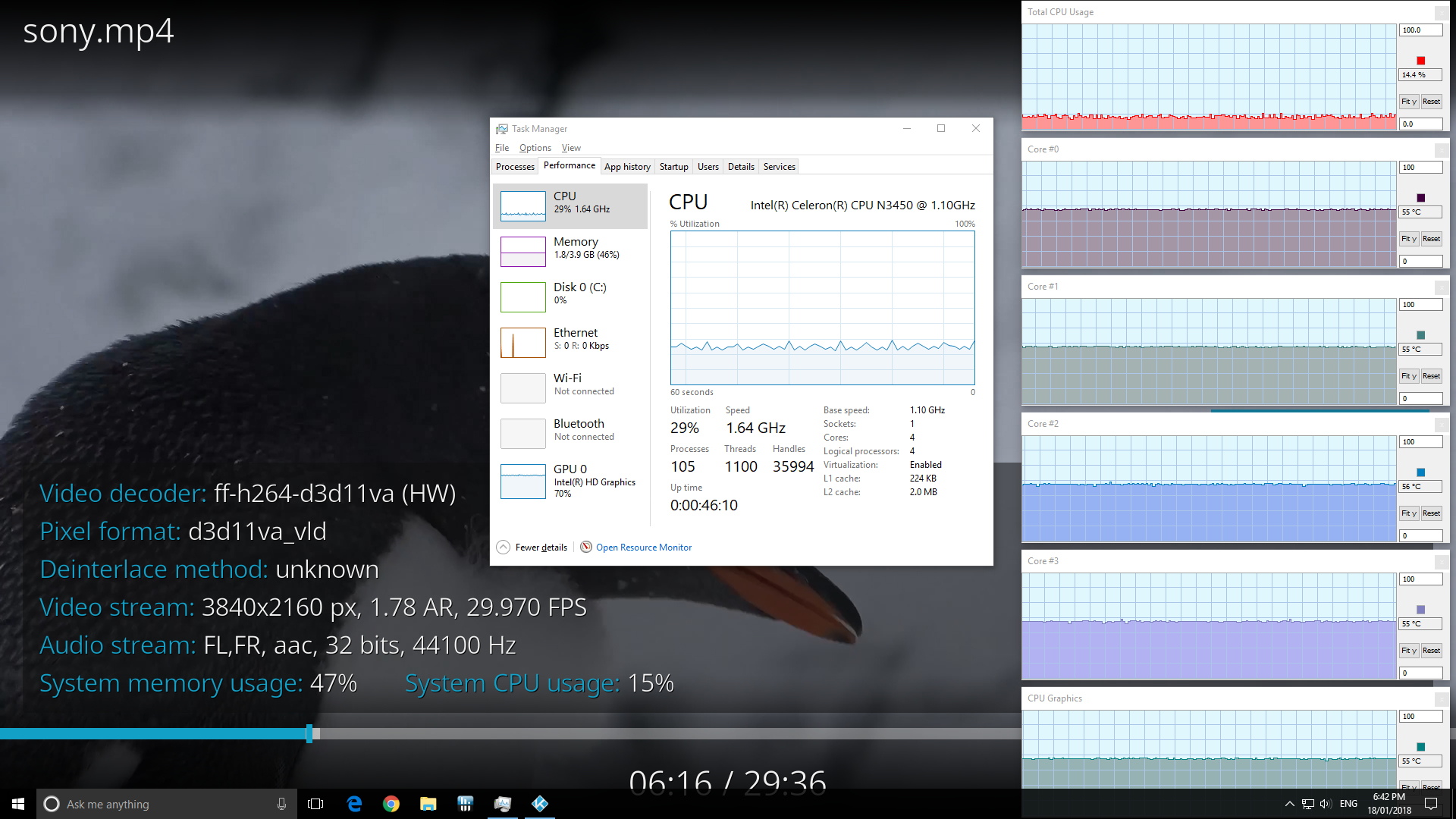Click the teal color swatch for Core #1
The width and height of the screenshot is (1456, 819).
pos(1421,335)
